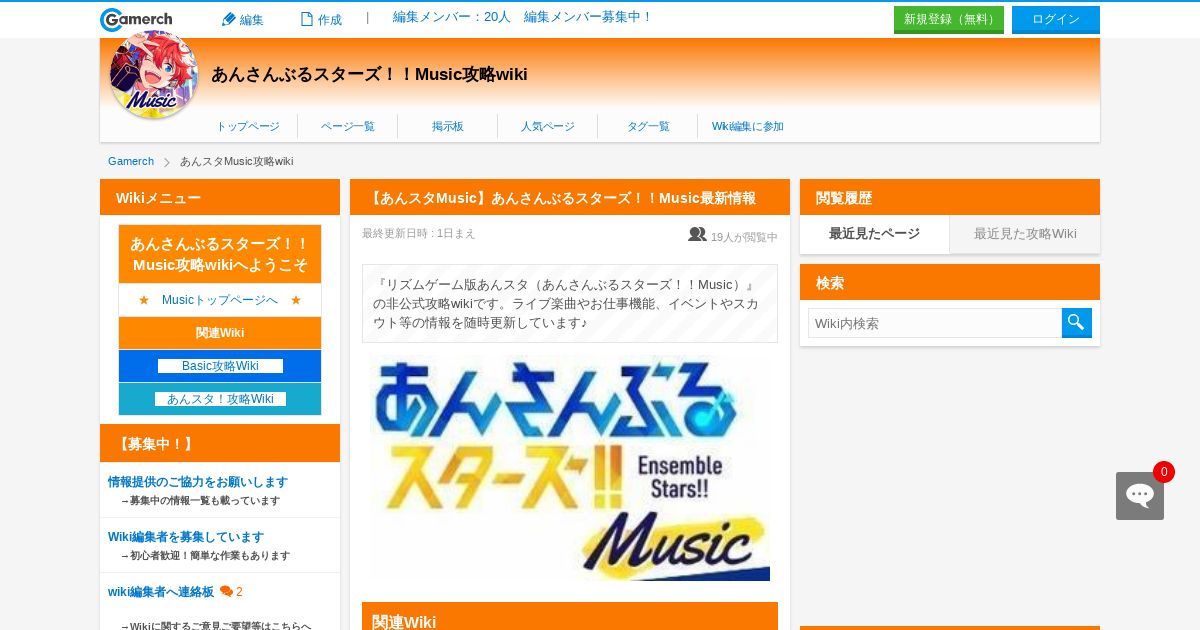The width and height of the screenshot is (1200, 630).
Task: Click the Ensemble Stars Music logo image
Action: coord(570,467)
